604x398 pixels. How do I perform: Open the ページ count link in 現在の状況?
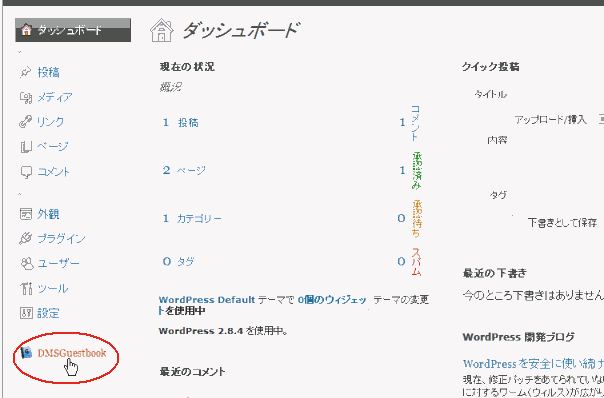(191, 170)
